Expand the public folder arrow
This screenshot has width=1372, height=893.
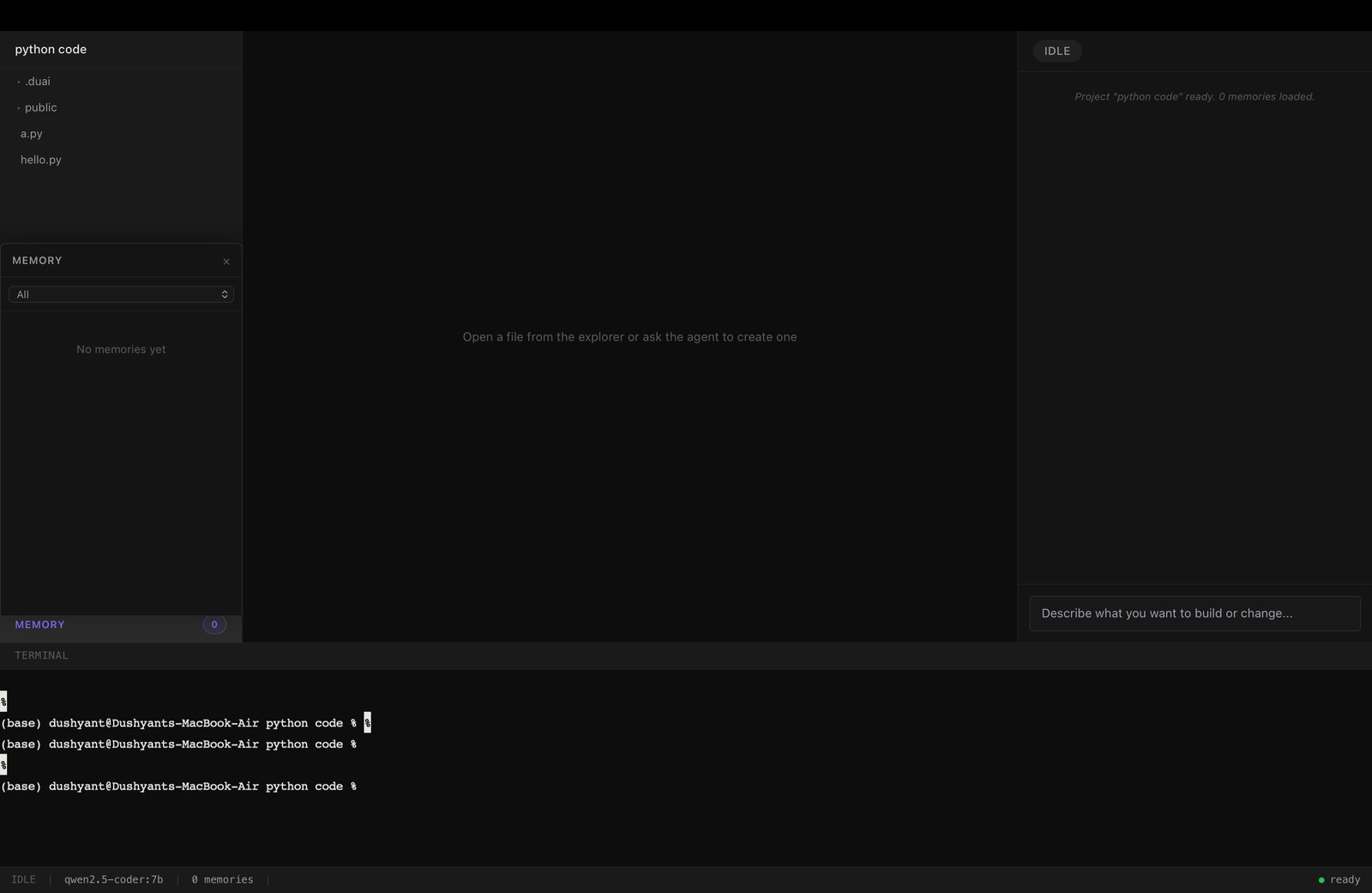(19, 108)
